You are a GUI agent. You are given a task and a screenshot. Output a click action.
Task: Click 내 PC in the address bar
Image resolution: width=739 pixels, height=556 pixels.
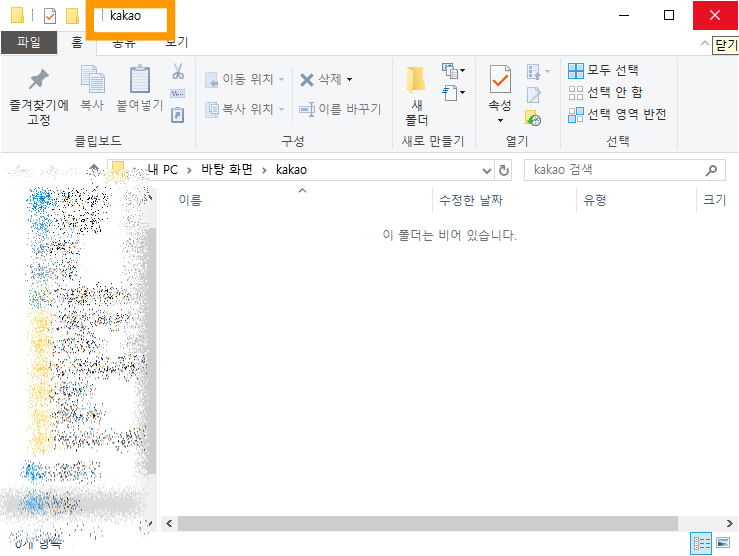coord(163,170)
